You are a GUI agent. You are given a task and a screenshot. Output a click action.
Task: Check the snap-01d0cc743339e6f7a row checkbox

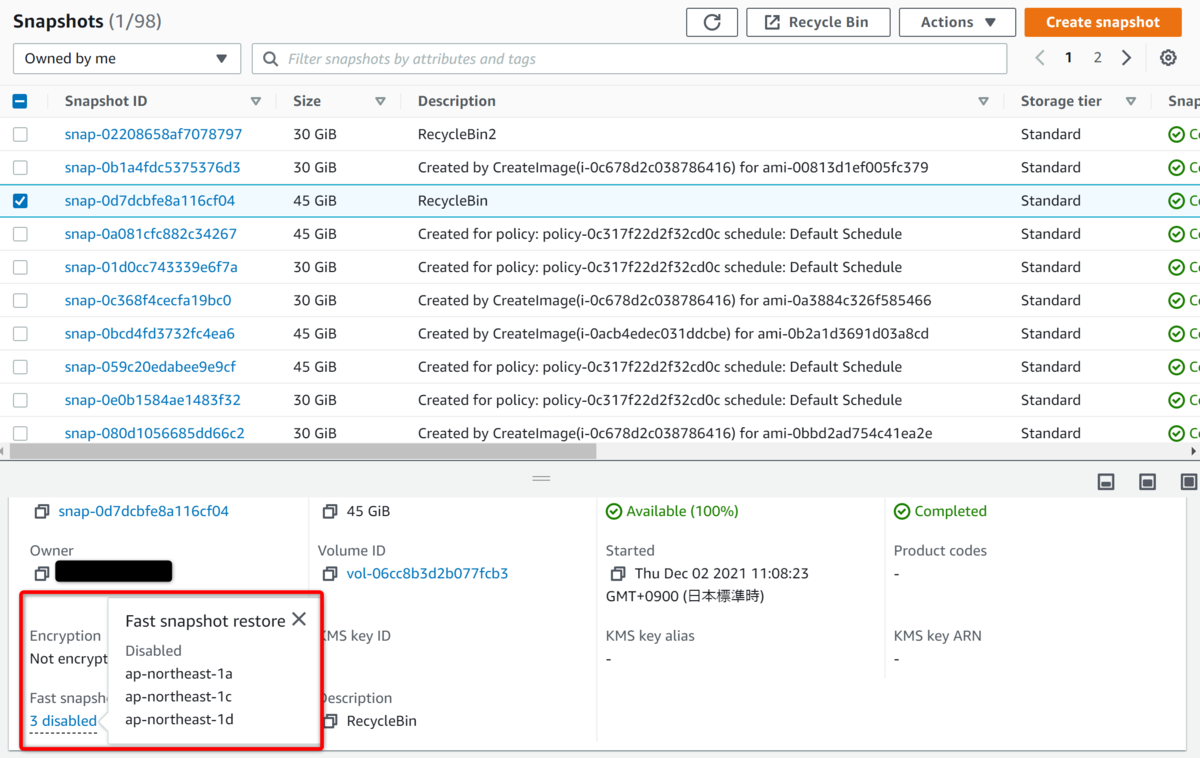tap(20, 267)
